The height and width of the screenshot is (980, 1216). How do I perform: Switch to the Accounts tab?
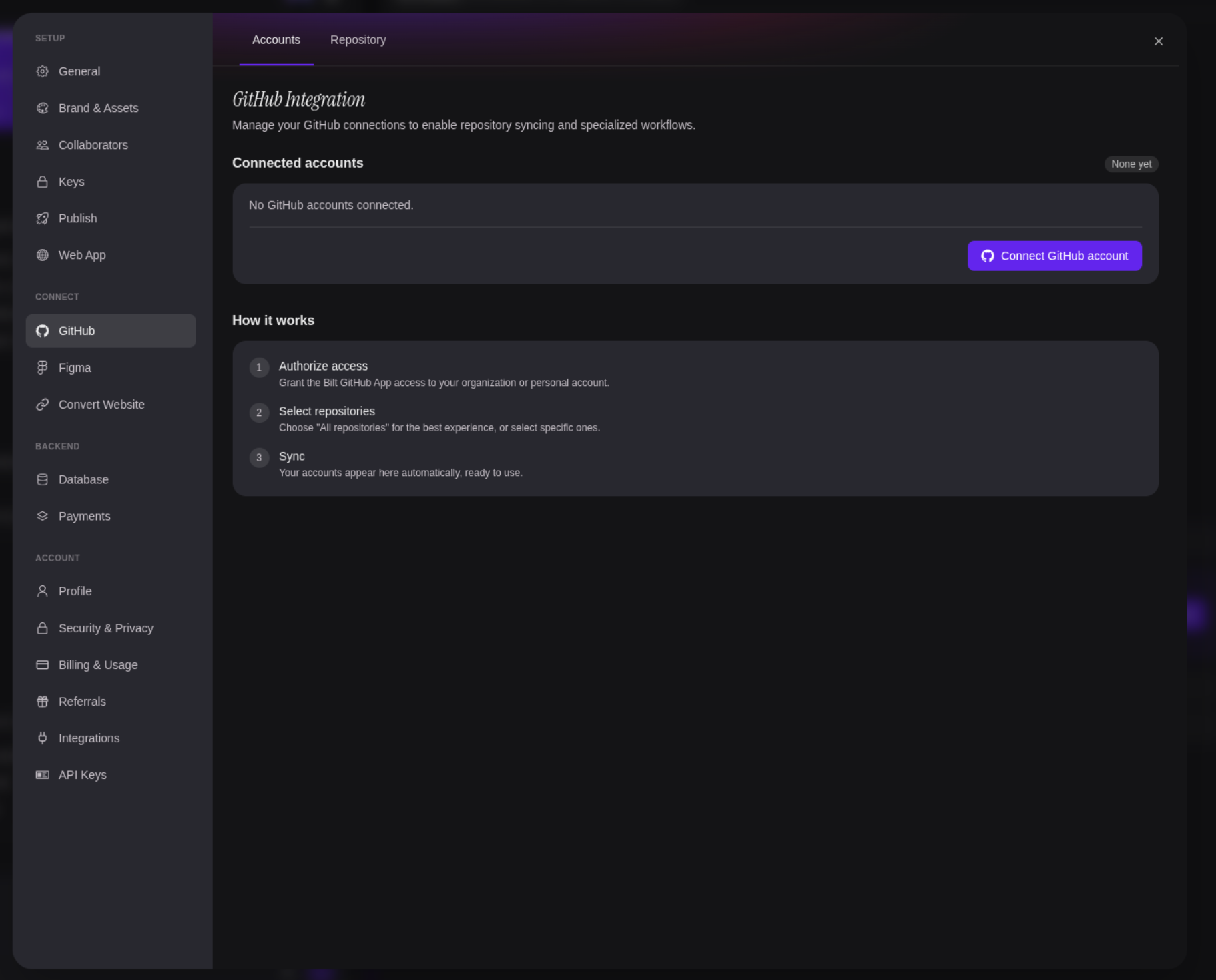point(276,40)
